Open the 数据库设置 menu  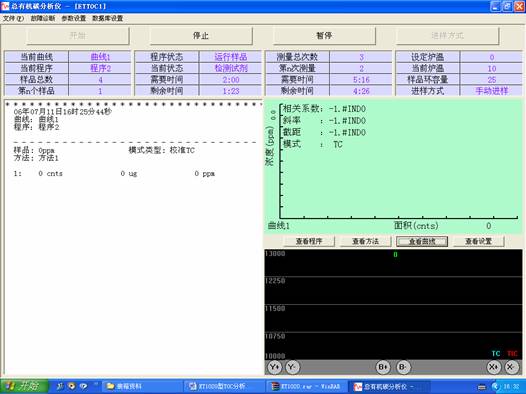pos(107,18)
